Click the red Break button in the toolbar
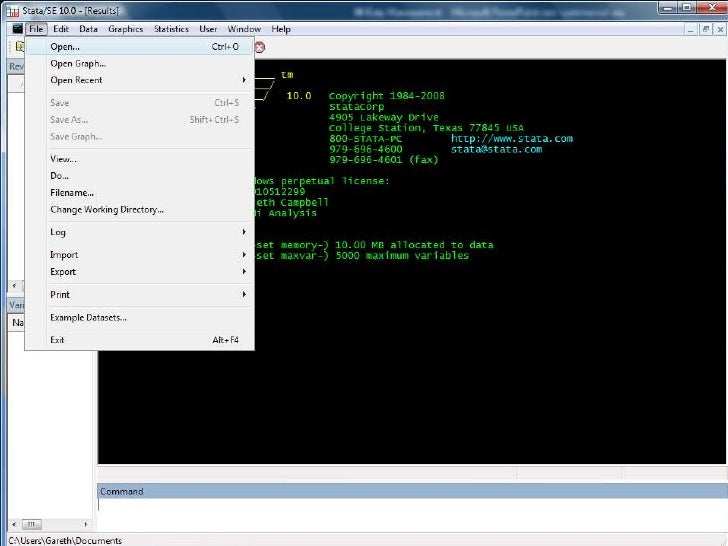Screen dimensions: 728x546 [x=260, y=47]
